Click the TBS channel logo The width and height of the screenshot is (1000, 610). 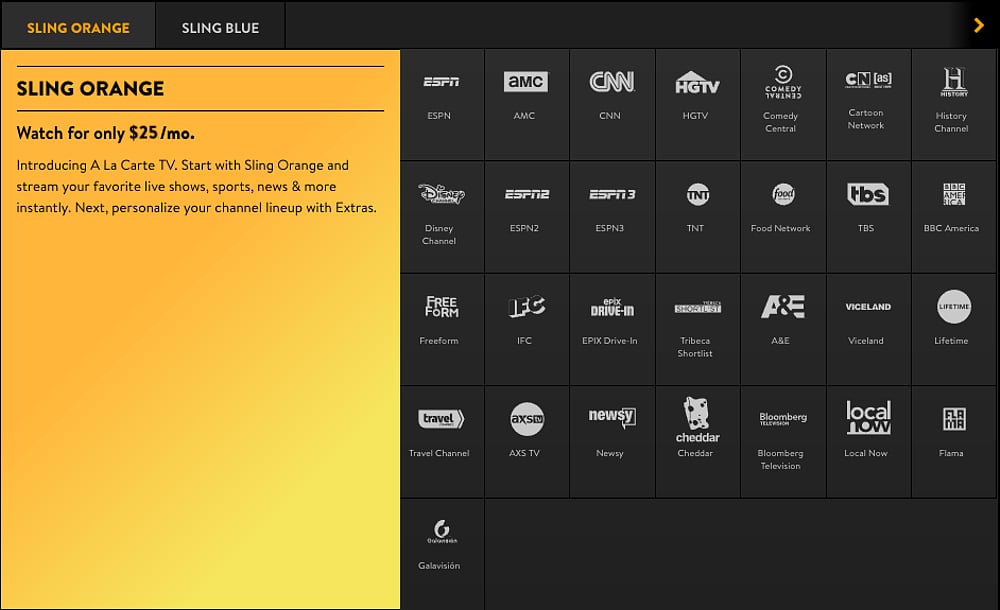tap(868, 194)
